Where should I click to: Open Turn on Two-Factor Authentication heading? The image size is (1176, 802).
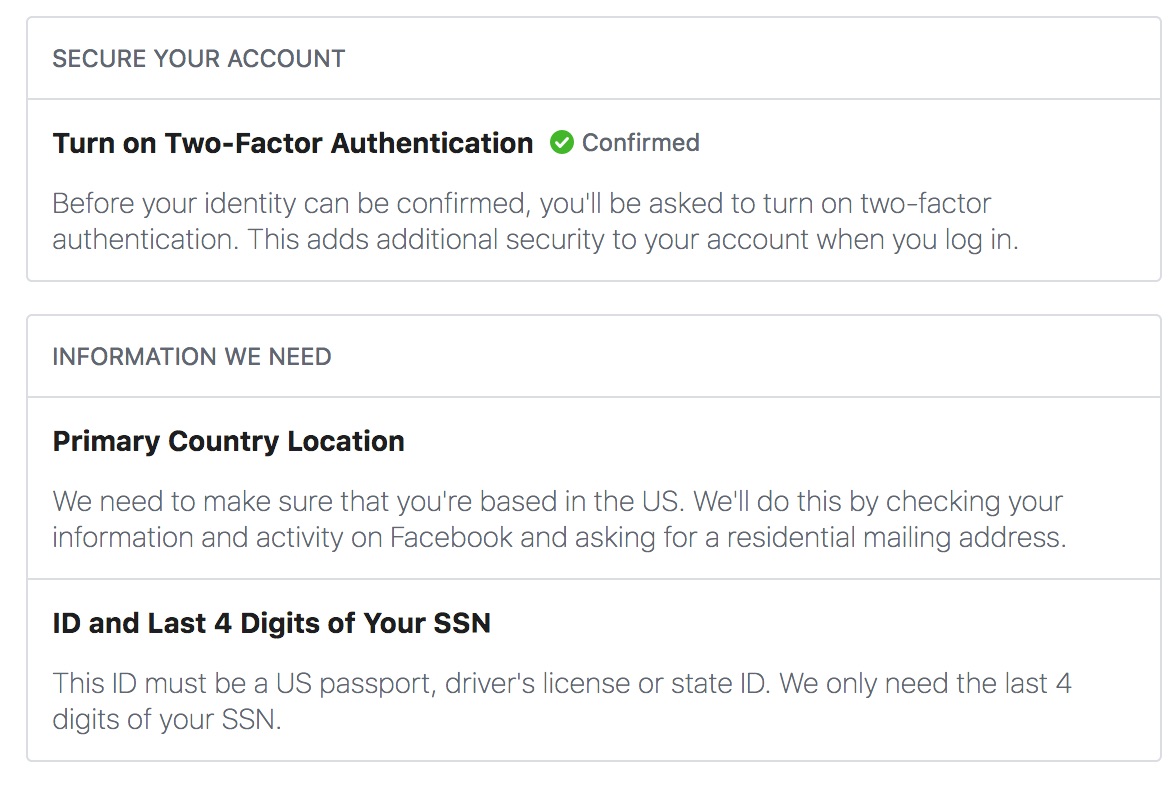(x=292, y=143)
